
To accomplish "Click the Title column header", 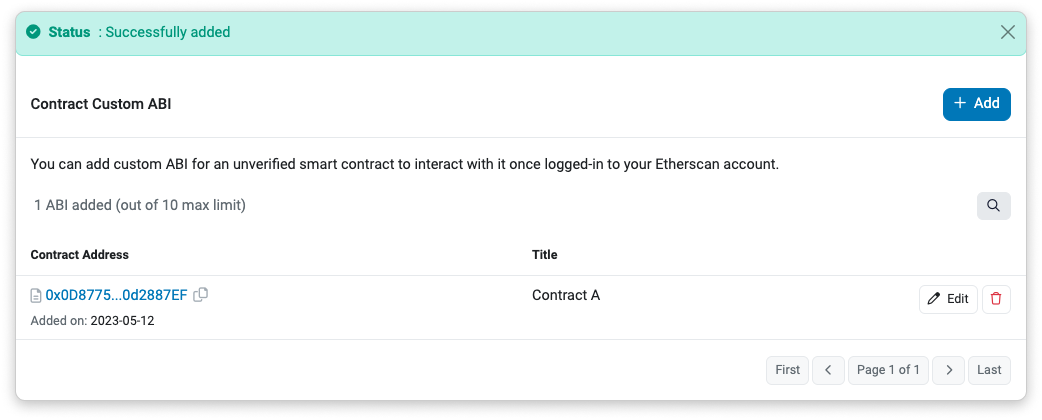I will click(544, 255).
